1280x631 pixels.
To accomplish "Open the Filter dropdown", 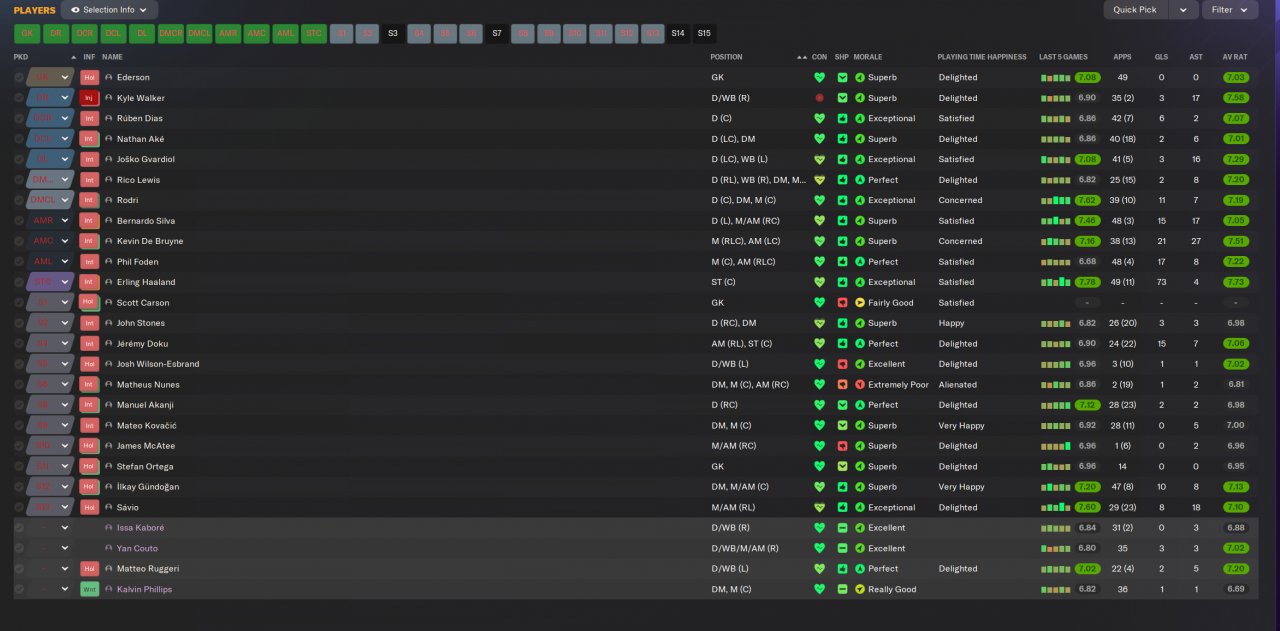I will [x=1230, y=10].
